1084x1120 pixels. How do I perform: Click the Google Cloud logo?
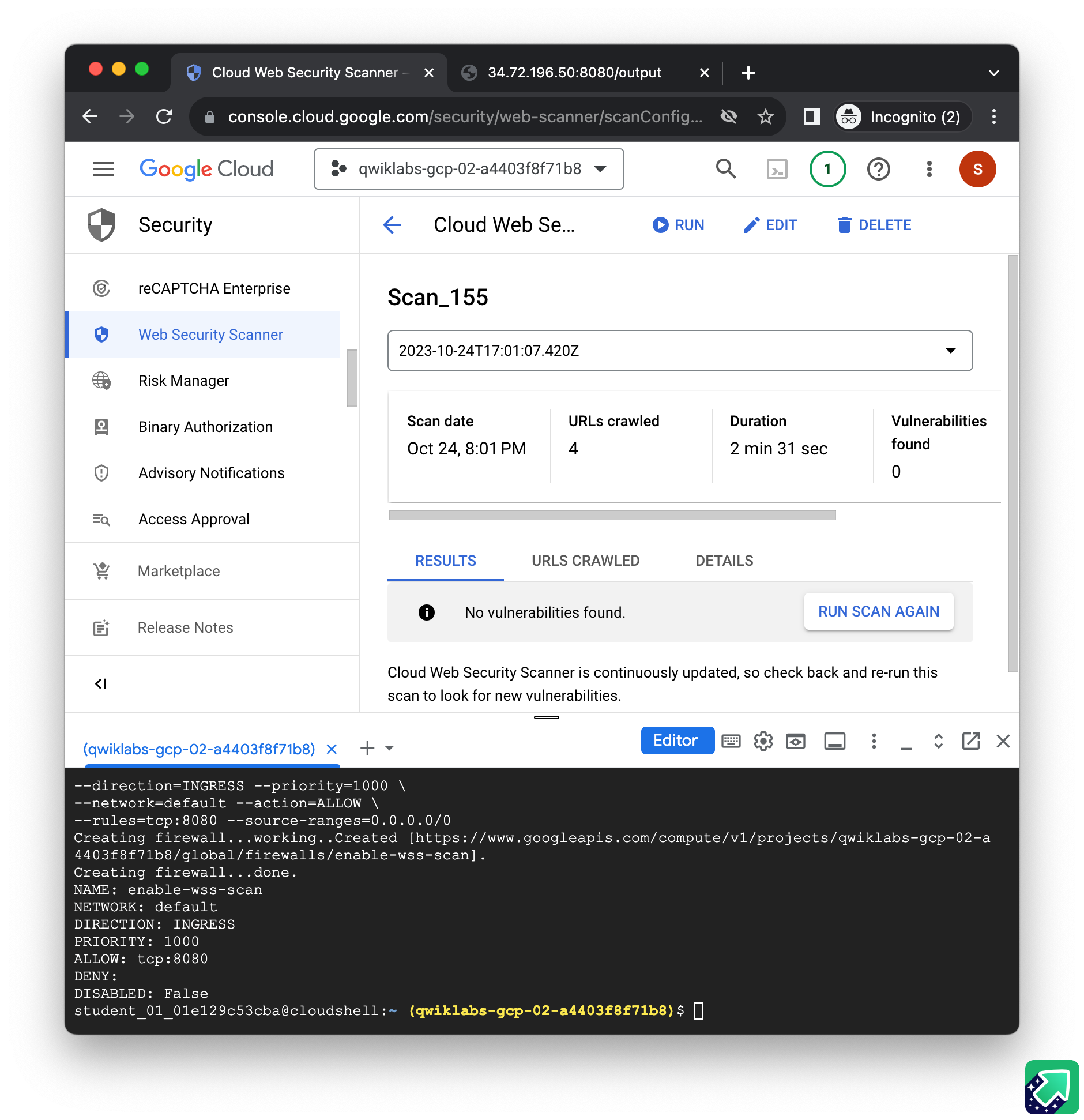(206, 169)
